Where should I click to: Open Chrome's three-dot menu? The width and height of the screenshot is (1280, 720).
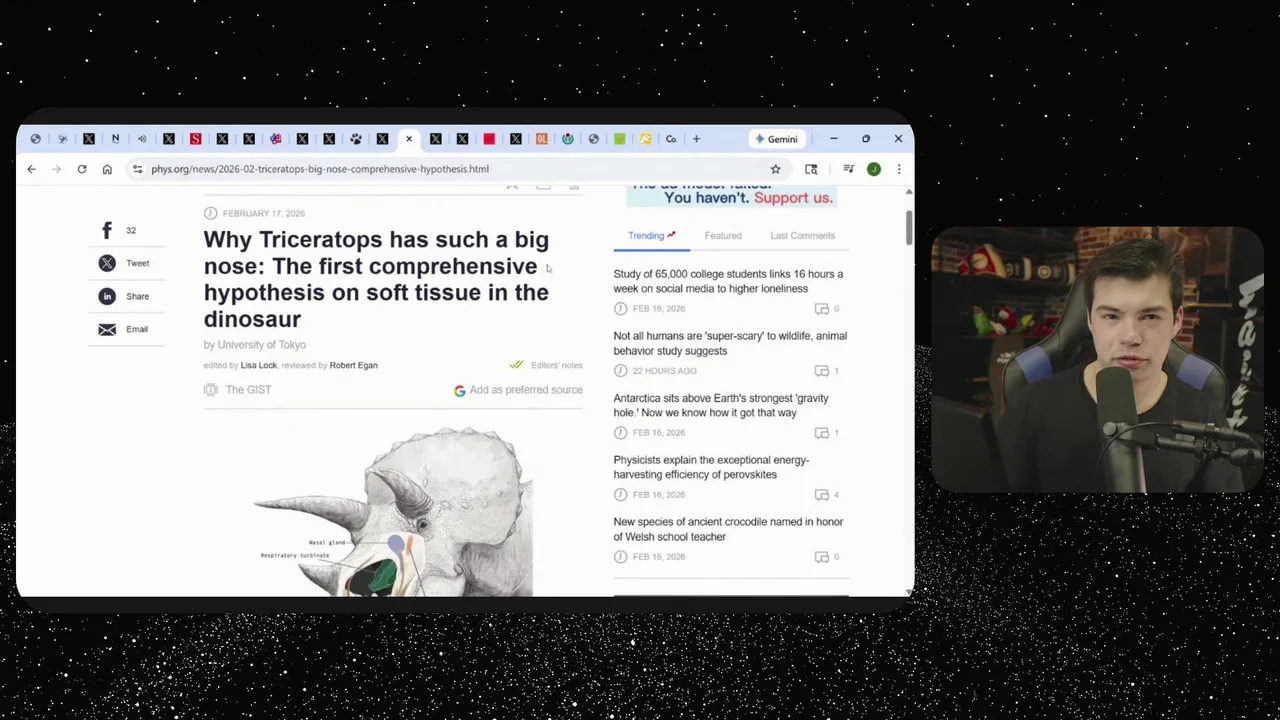tap(898, 169)
